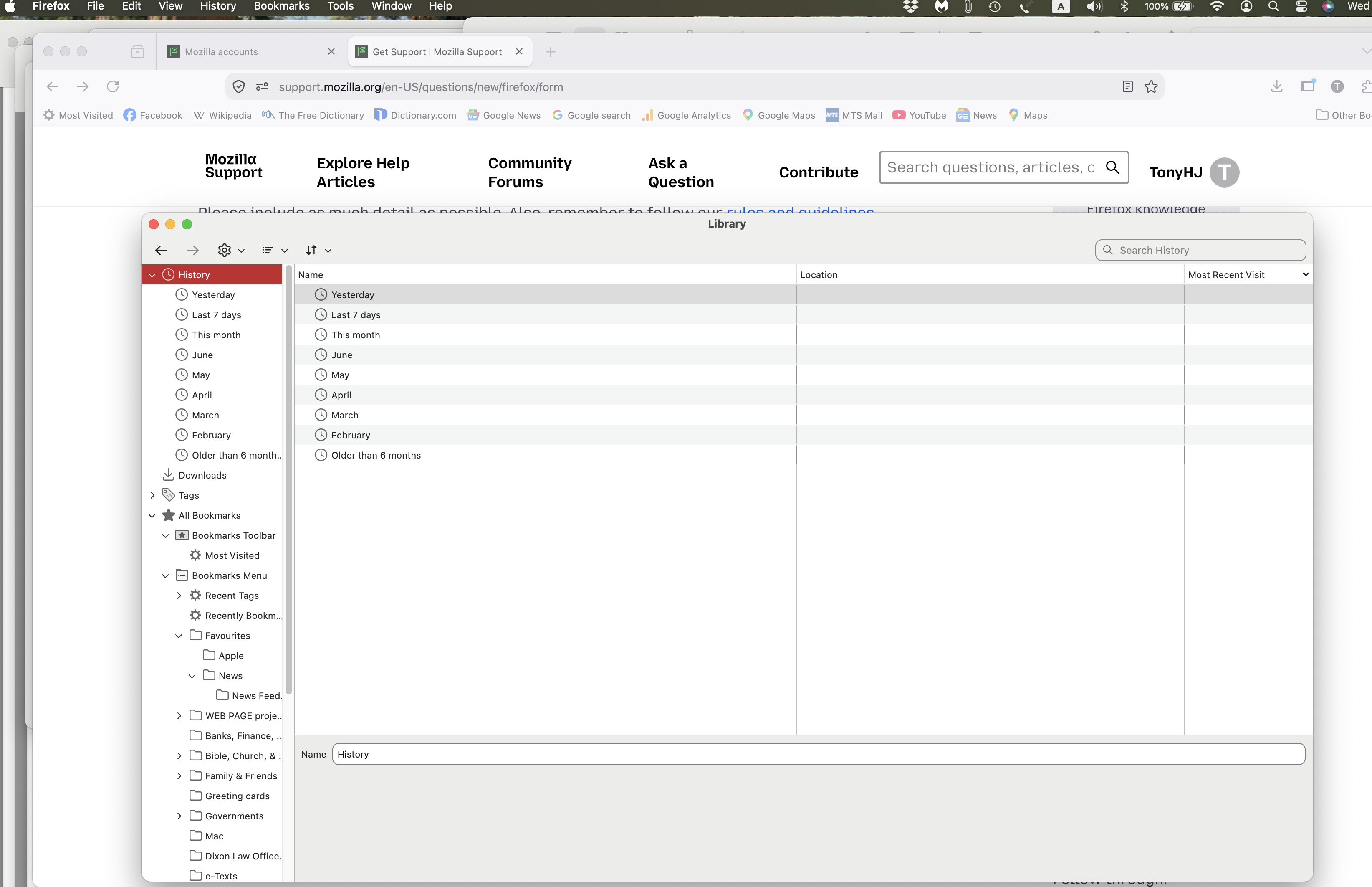
Task: Go back in the Library window
Action: pyautogui.click(x=161, y=250)
